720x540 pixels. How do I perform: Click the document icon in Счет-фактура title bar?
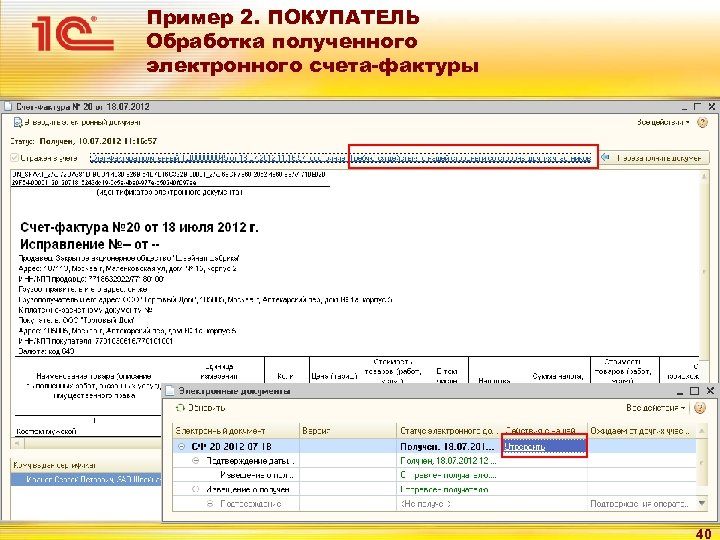[7, 107]
